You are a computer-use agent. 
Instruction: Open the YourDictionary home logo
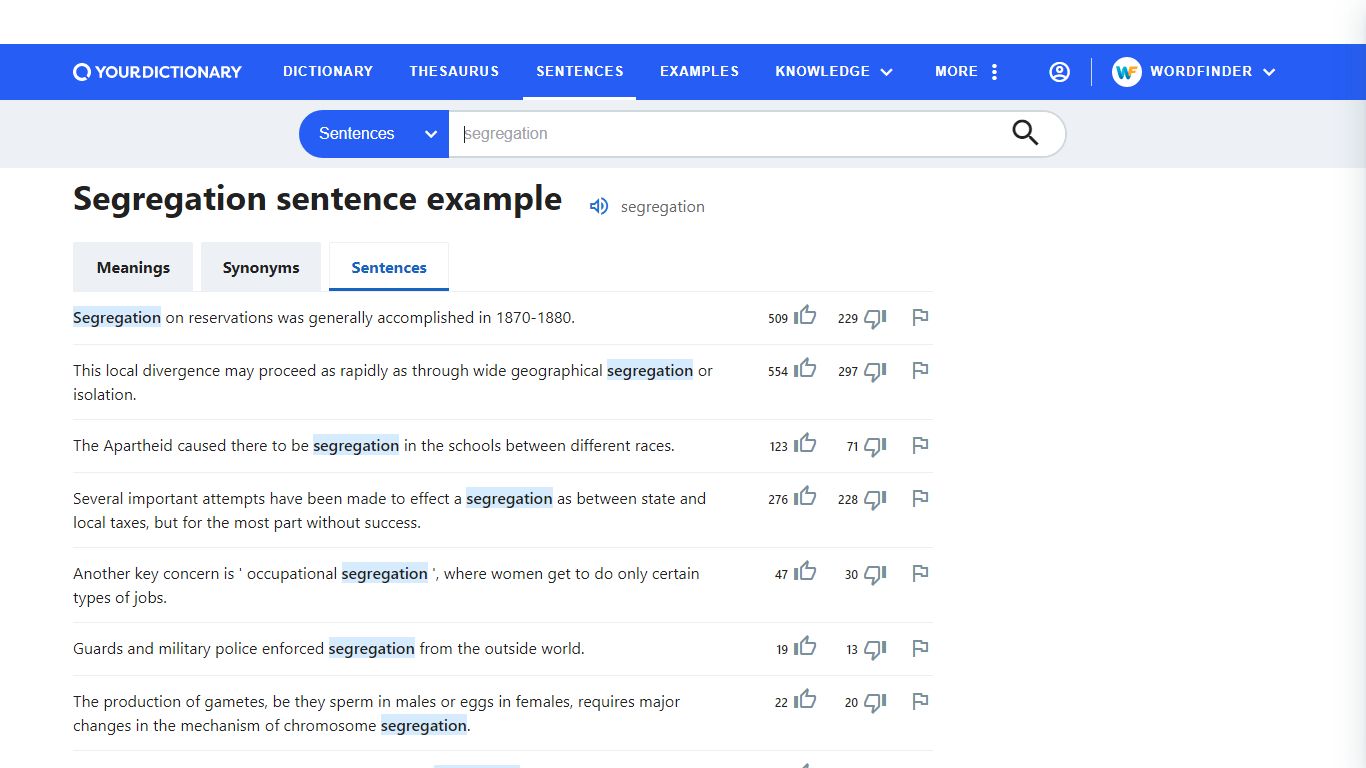click(157, 72)
